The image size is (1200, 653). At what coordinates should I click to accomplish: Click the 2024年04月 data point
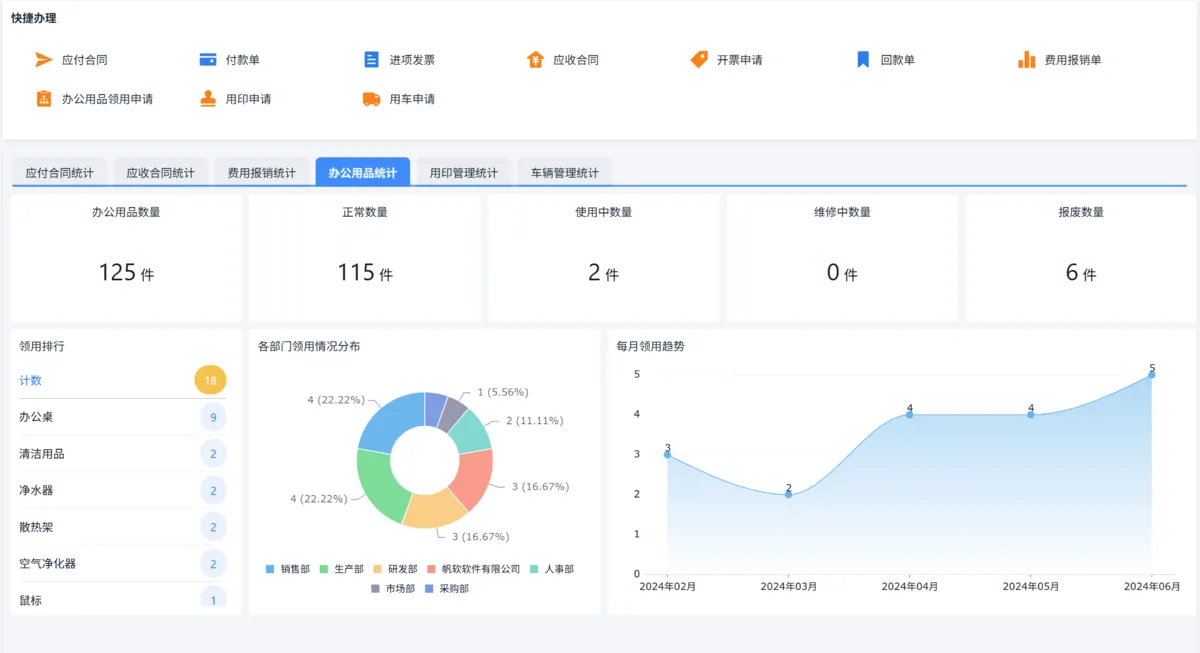910,414
